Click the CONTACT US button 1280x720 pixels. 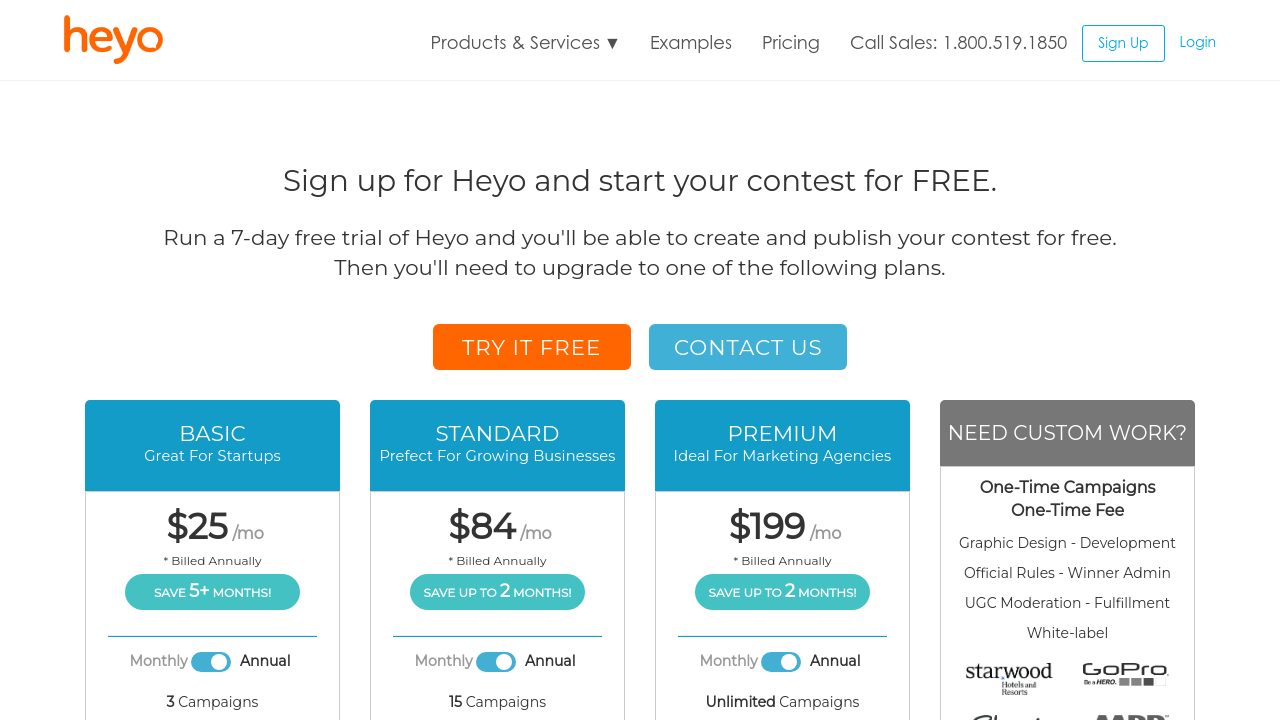click(x=748, y=347)
